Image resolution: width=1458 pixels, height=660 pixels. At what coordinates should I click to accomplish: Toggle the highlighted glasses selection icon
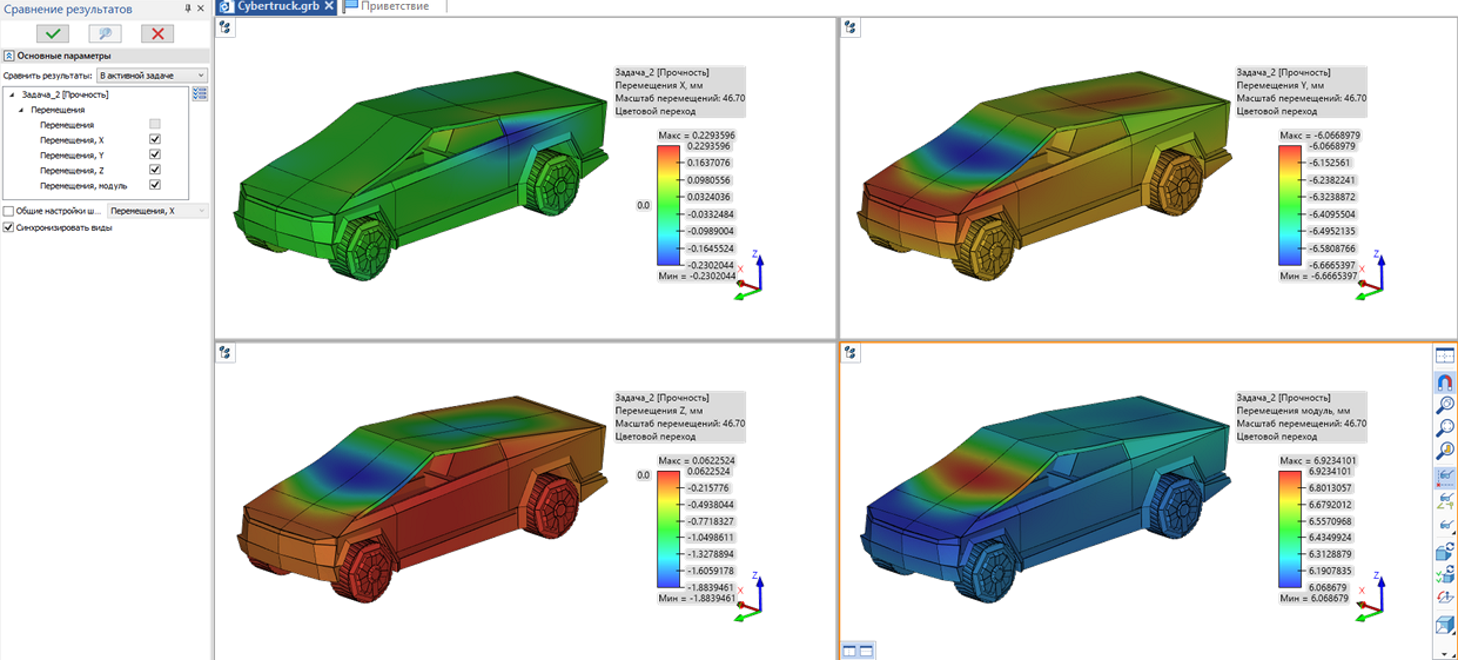click(1444, 476)
